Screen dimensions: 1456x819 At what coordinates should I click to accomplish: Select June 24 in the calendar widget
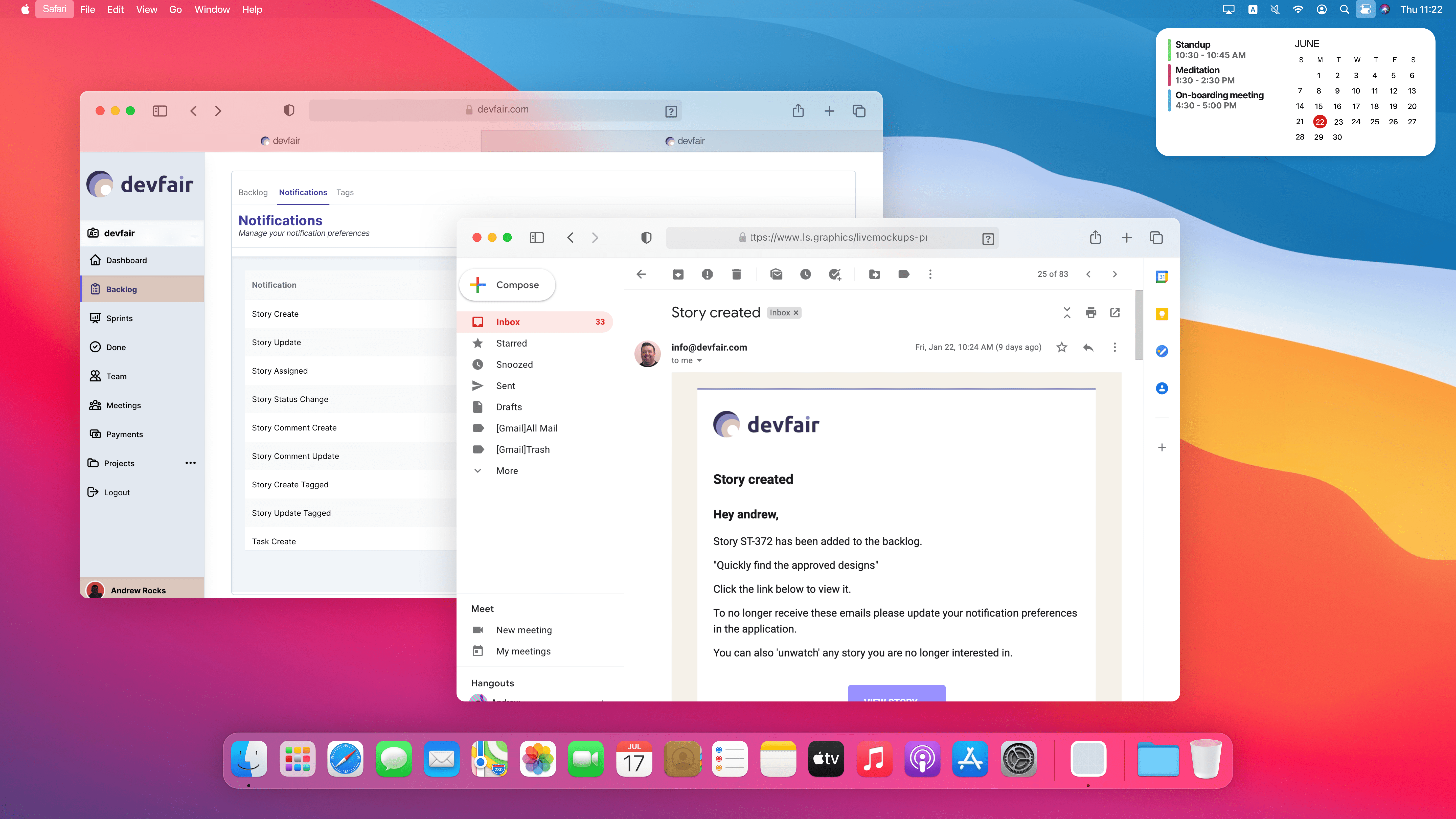(x=1355, y=122)
